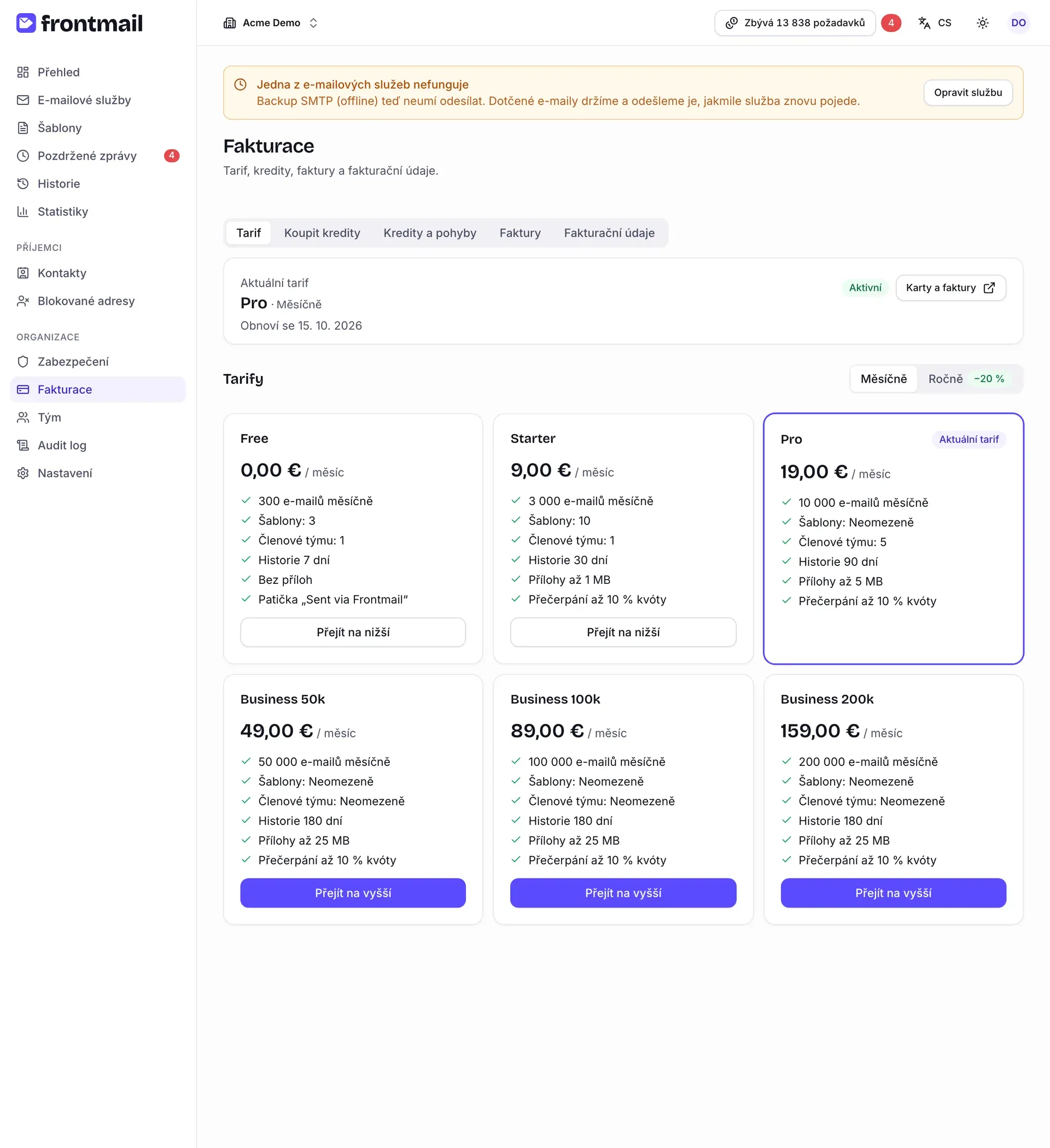The height and width of the screenshot is (1148, 1050).
Task: Upgrade to Business 100k plan
Action: (623, 893)
